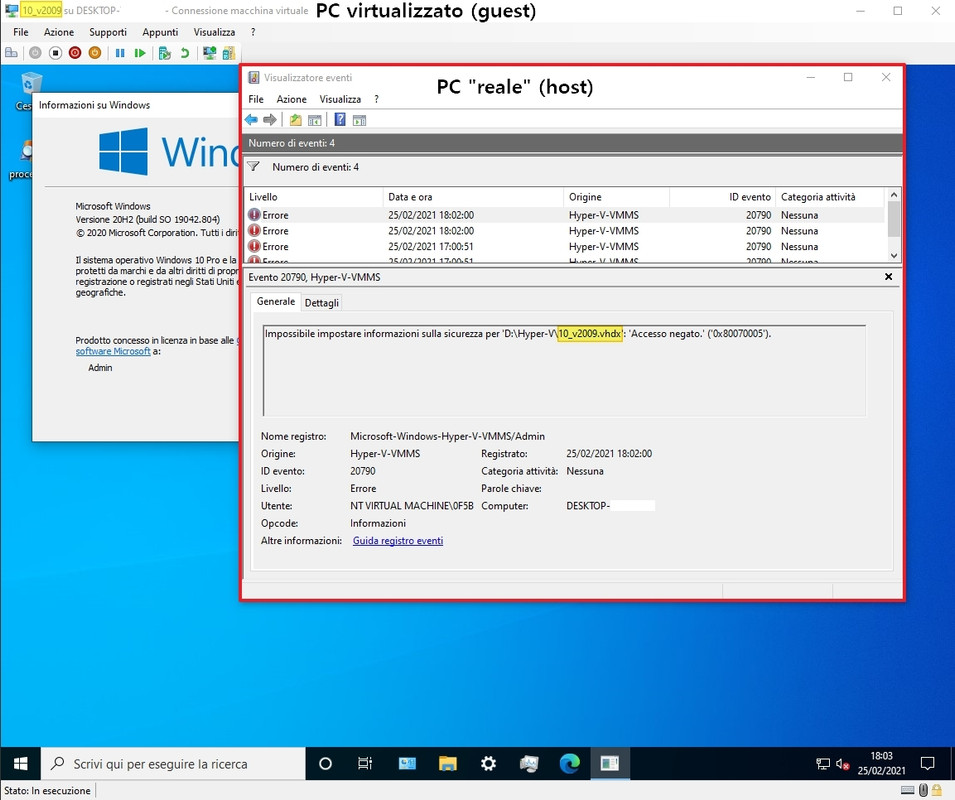Viewport: 955px width, 800px height.
Task: Go back using the Event Viewer blue arrow
Action: (251, 120)
